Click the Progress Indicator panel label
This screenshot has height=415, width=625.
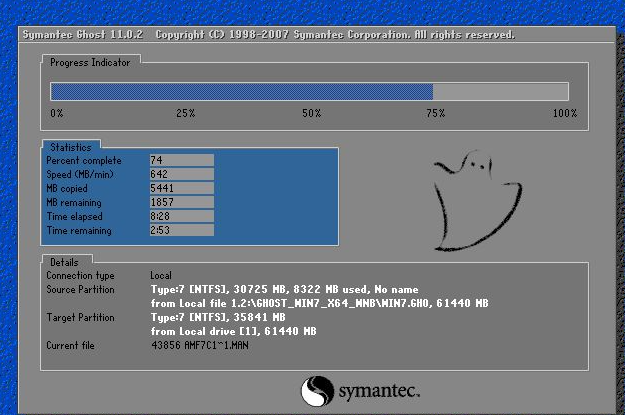(x=90, y=63)
